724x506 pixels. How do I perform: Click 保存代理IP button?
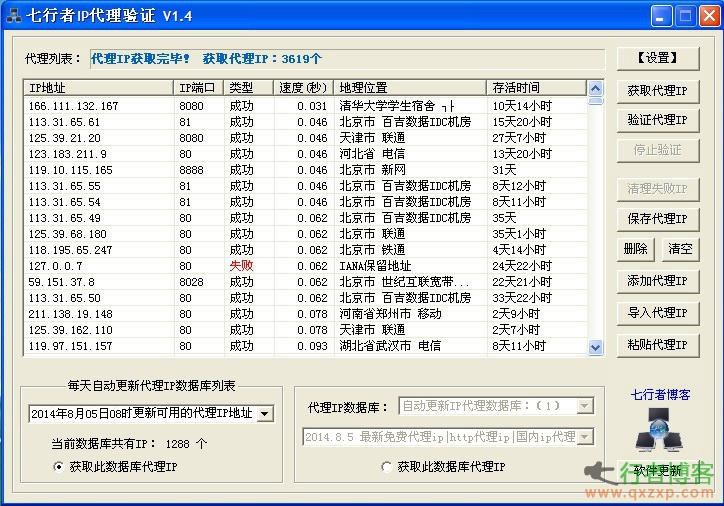[x=658, y=219]
